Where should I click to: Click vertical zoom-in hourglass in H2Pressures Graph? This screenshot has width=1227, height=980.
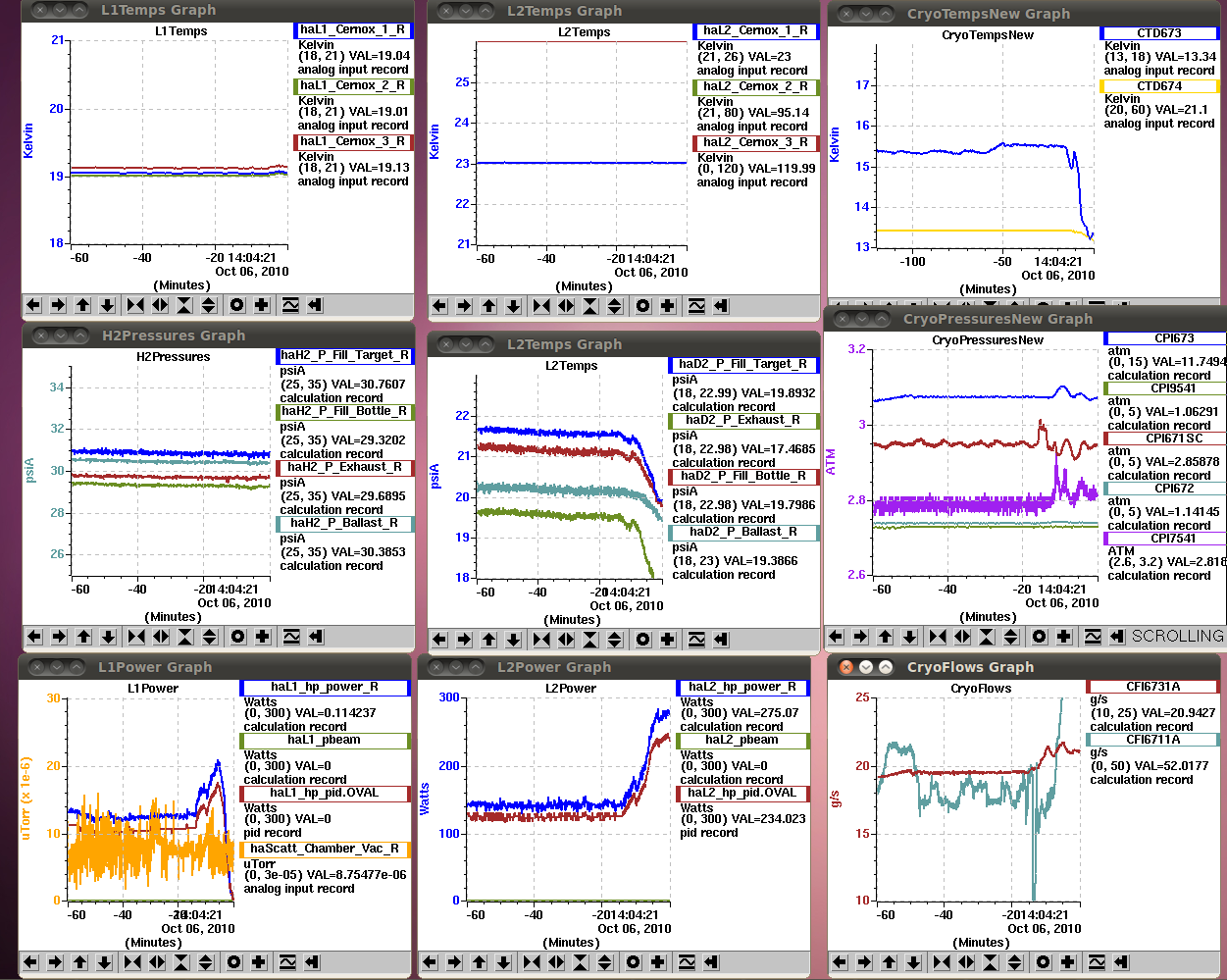pos(184,637)
